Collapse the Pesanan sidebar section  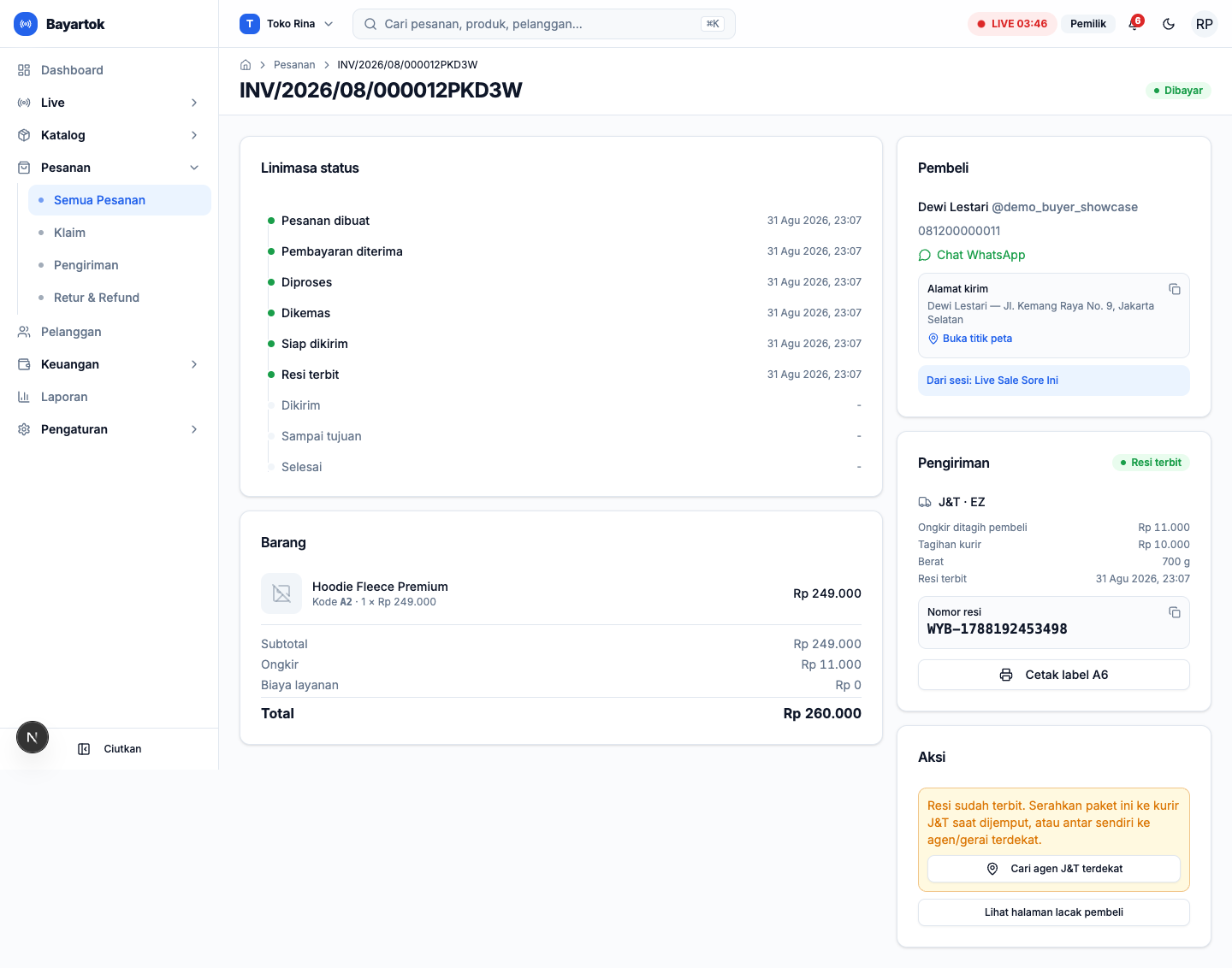[x=110, y=168]
